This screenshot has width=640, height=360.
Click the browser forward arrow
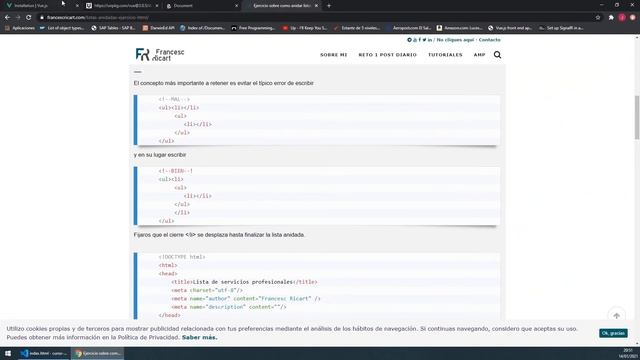pos(18,18)
